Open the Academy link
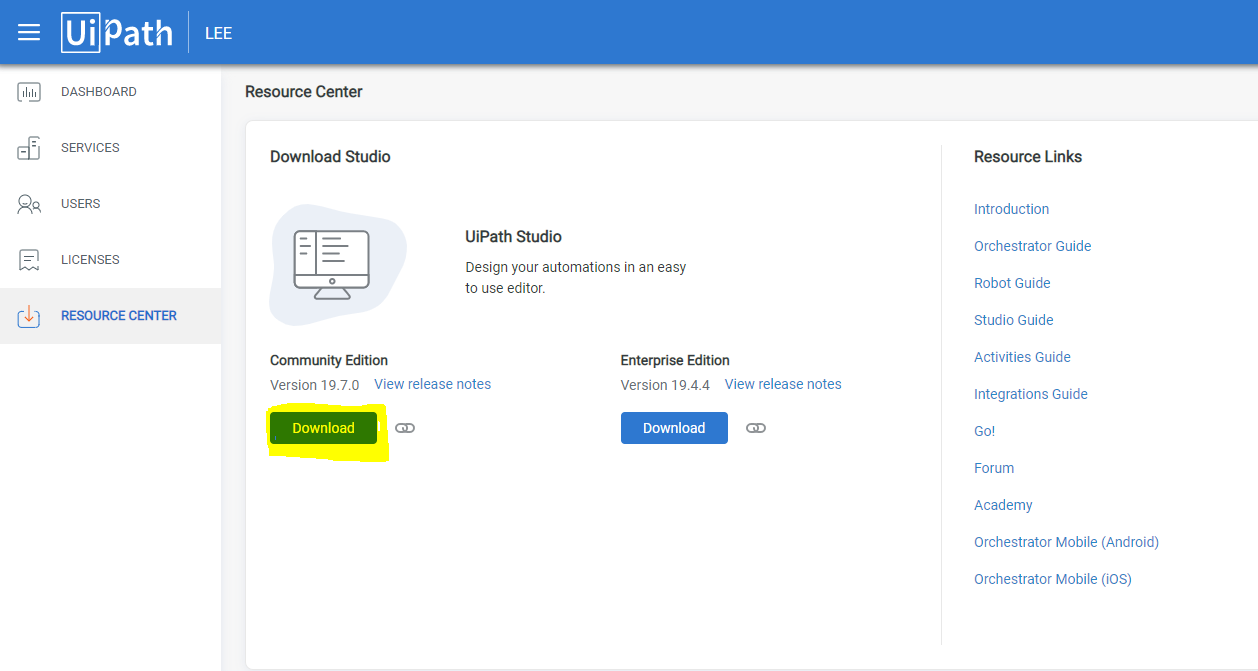The image size is (1258, 671). point(1003,505)
